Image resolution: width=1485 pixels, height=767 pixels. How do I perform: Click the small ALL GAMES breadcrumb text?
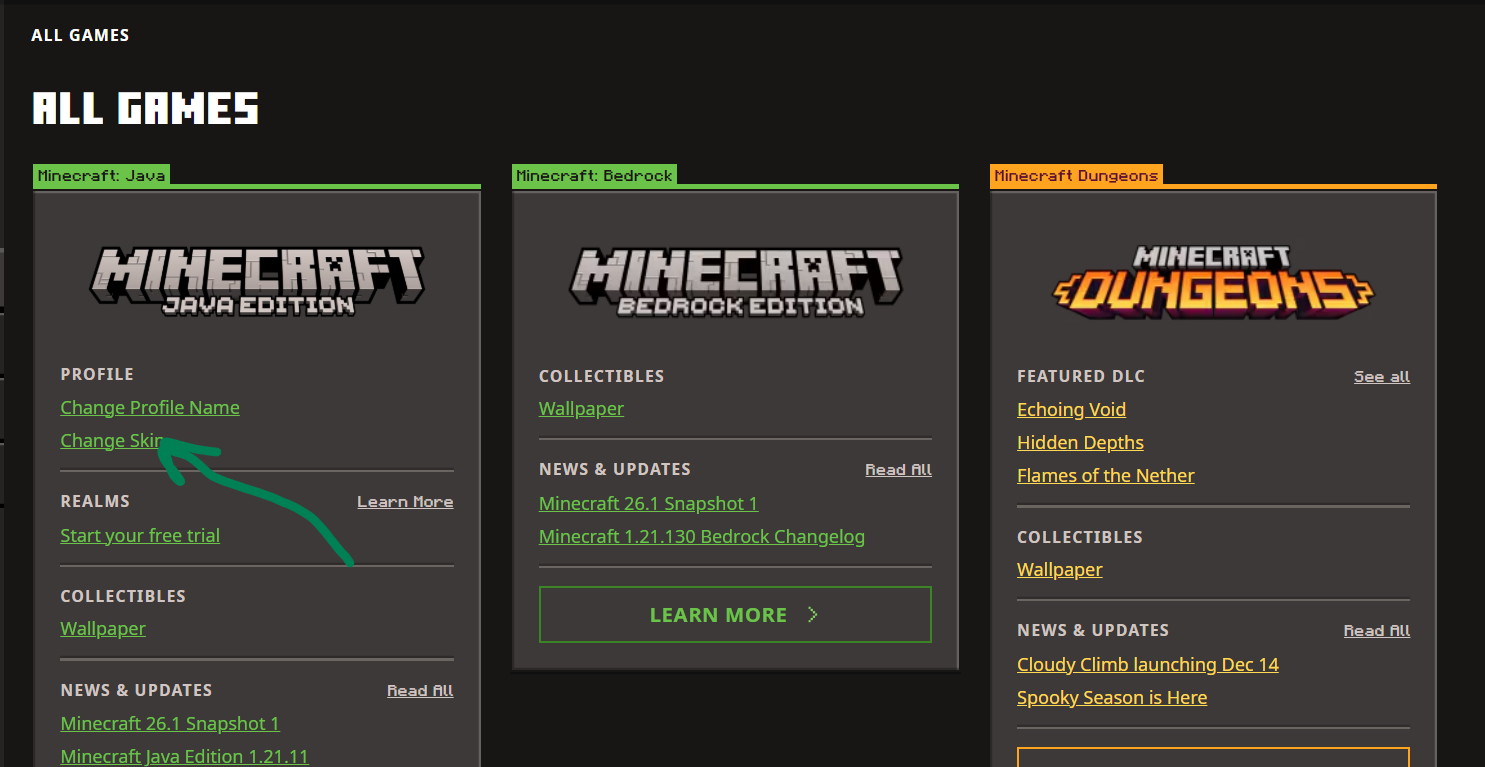(x=80, y=36)
